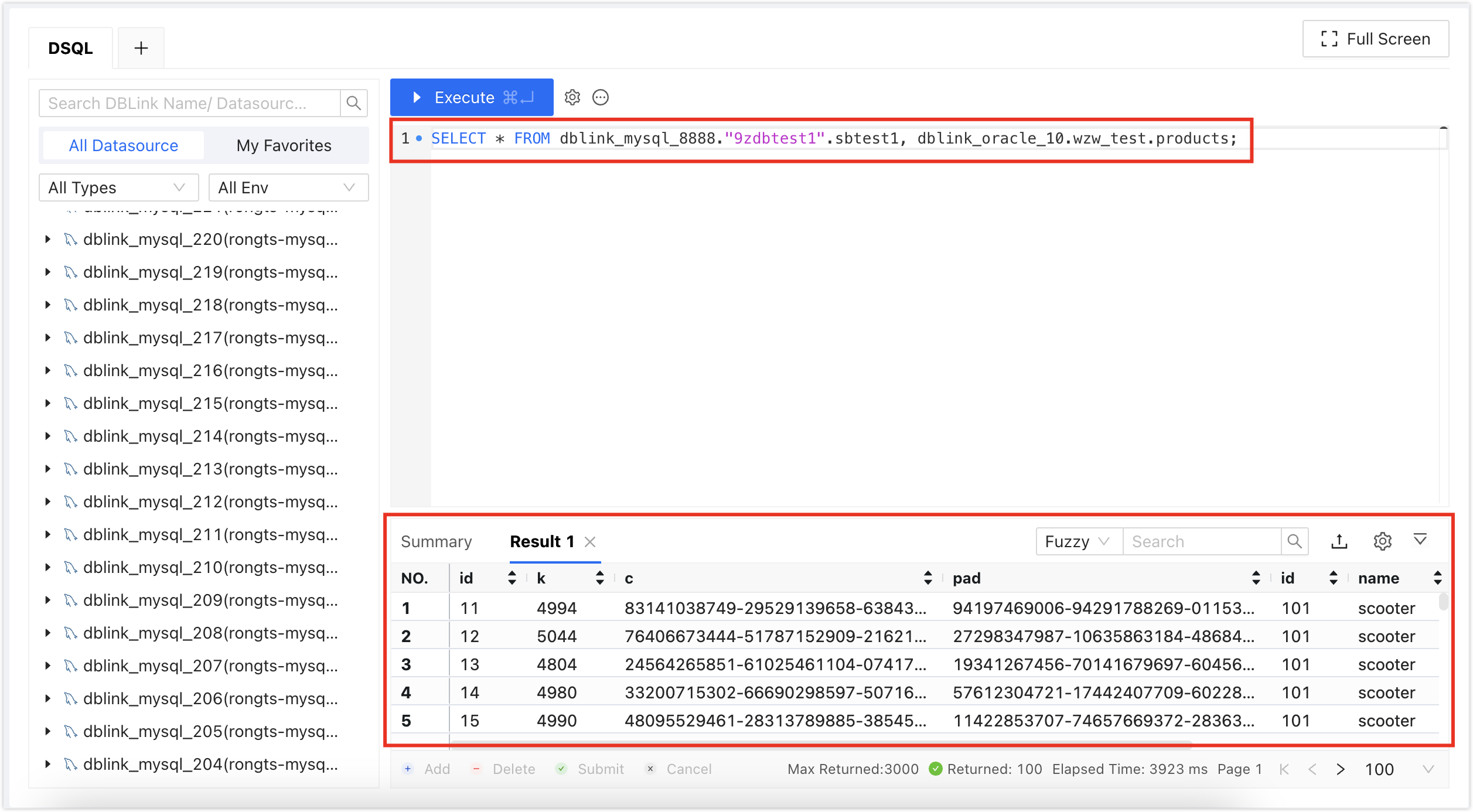Sort by the pad column
The image size is (1473, 812).
click(x=1256, y=578)
